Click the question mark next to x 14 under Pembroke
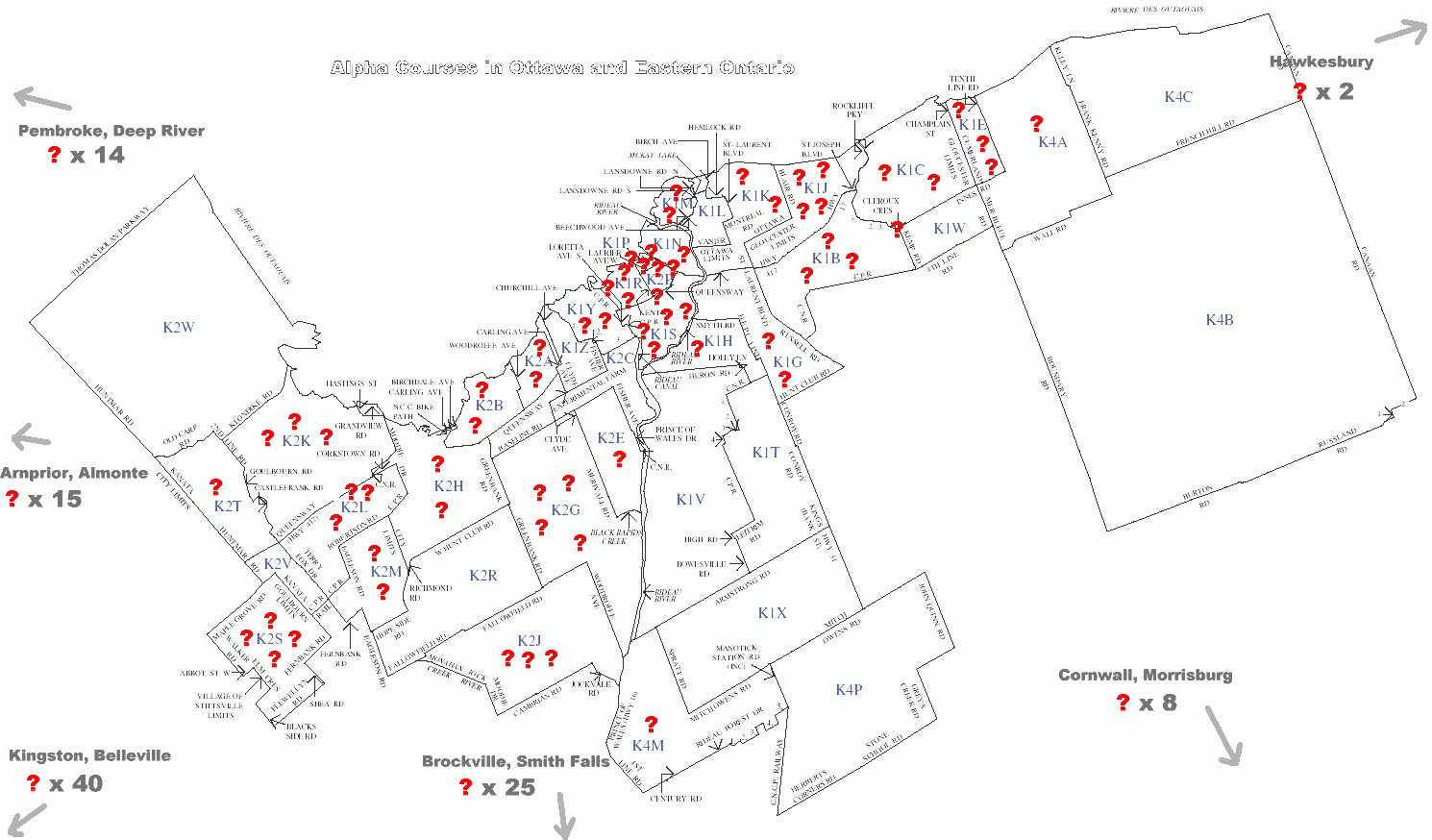This screenshot has height=840, width=1432. pos(54,154)
